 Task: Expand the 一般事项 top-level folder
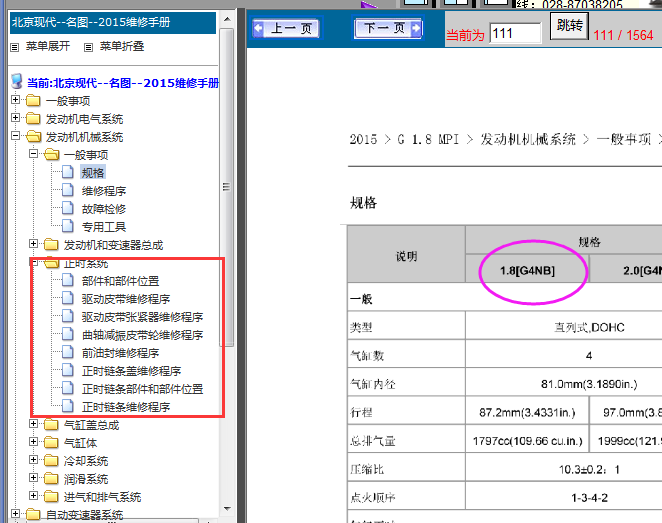[16, 100]
